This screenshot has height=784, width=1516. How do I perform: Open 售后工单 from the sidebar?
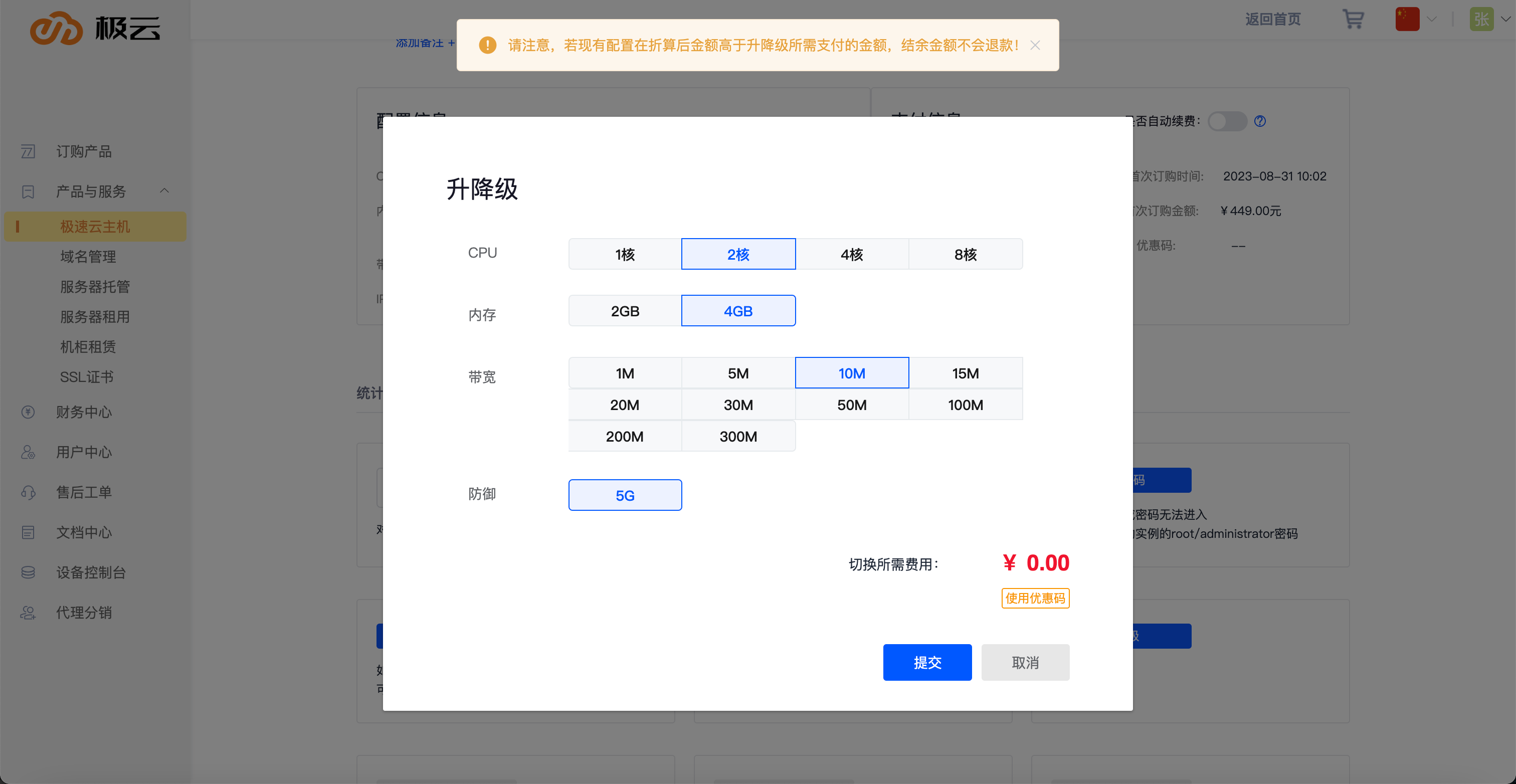point(83,492)
